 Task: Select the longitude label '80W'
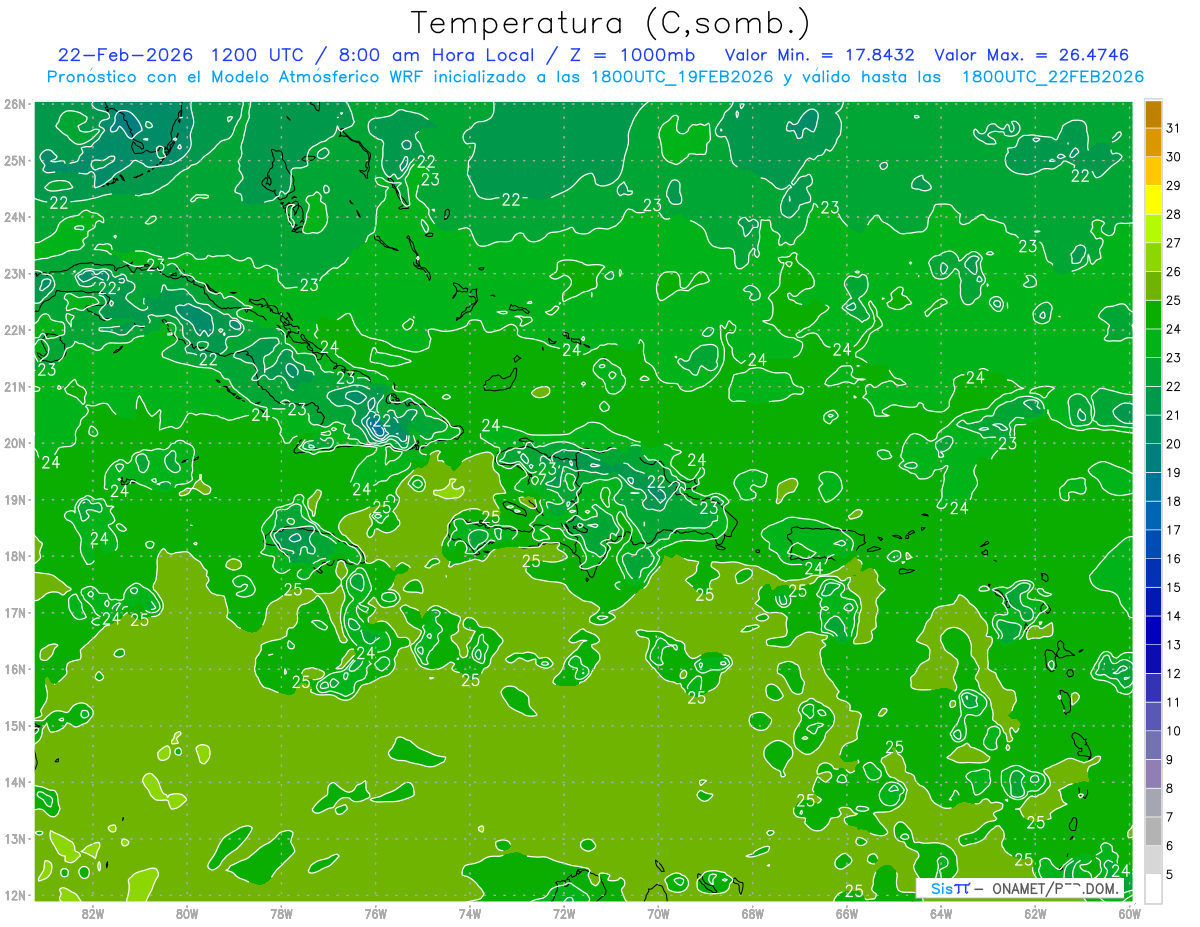(x=187, y=913)
